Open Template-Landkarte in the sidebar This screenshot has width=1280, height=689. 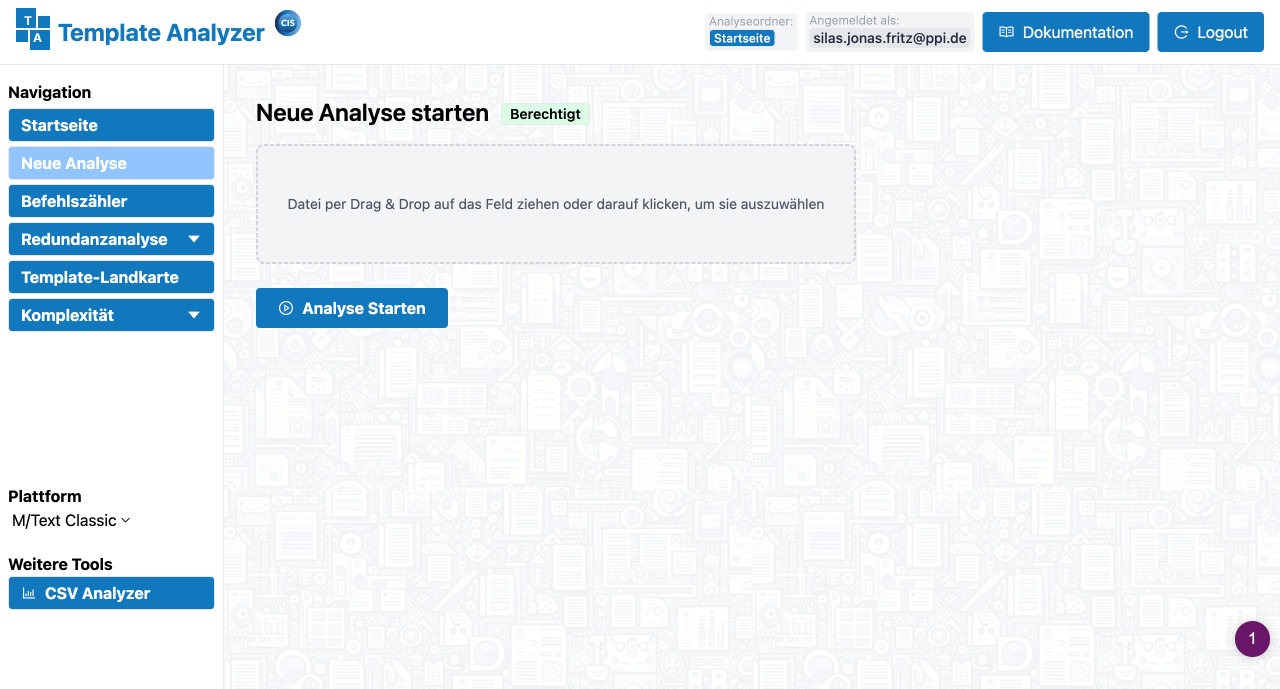click(111, 277)
